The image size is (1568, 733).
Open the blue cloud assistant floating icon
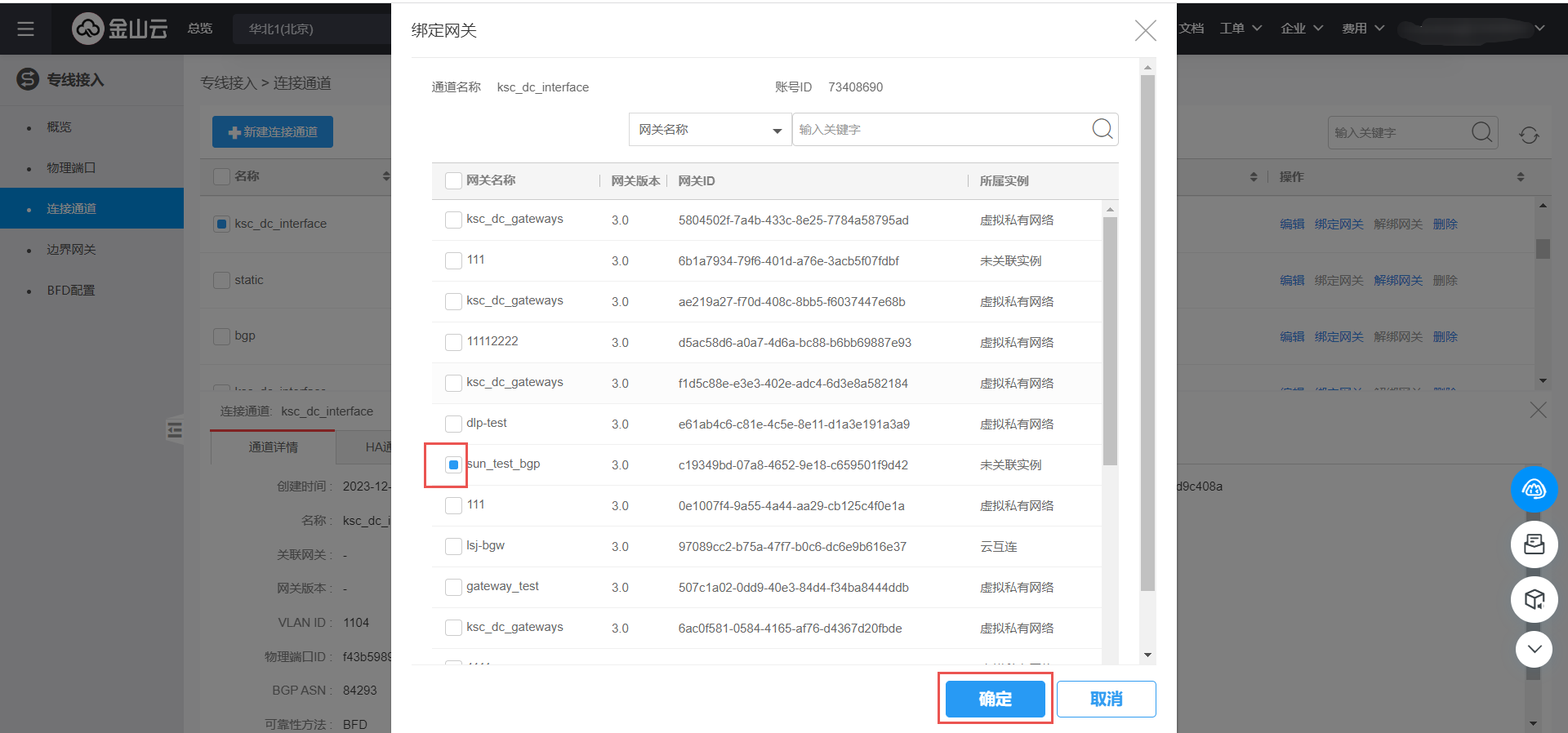[x=1534, y=489]
